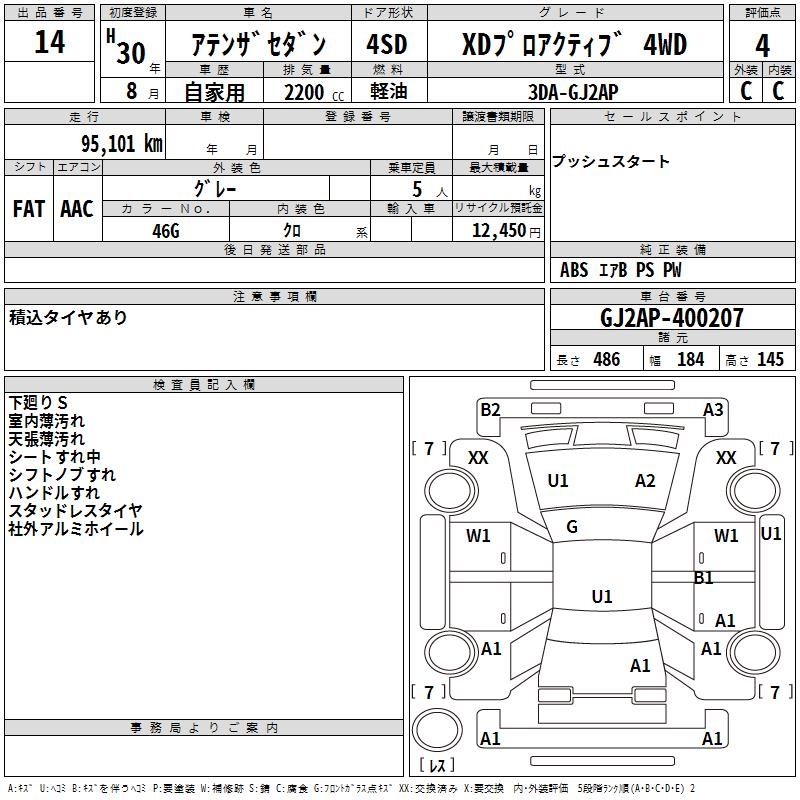This screenshot has width=800, height=800.
Task: Select the recycle deposit 12,450円
Action: click(506, 231)
